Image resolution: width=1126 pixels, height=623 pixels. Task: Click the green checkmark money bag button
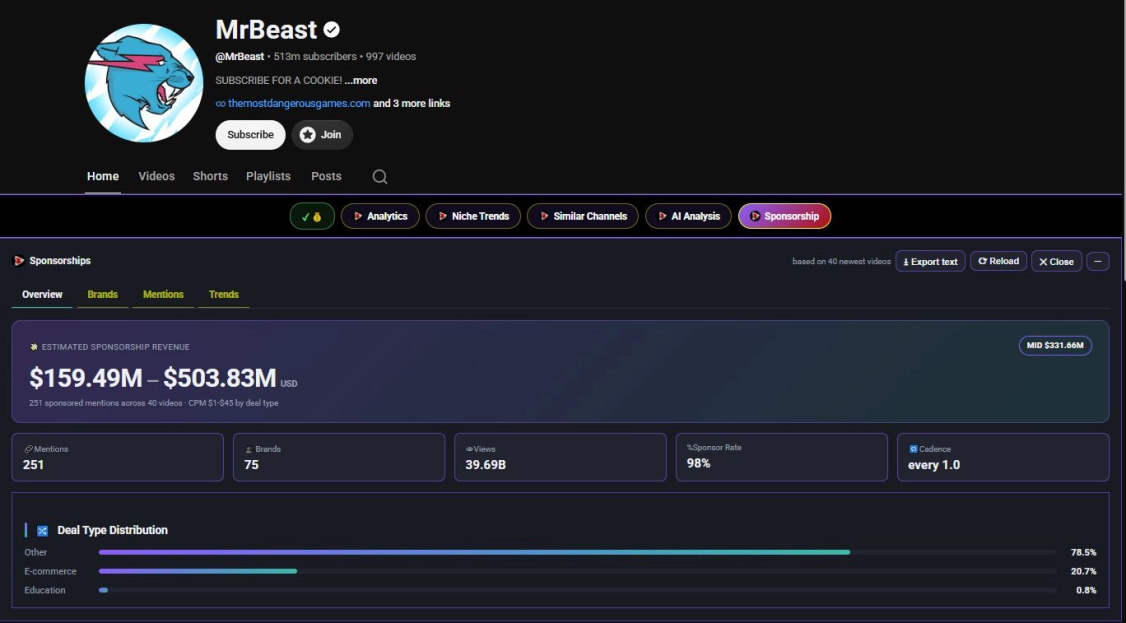coord(312,216)
